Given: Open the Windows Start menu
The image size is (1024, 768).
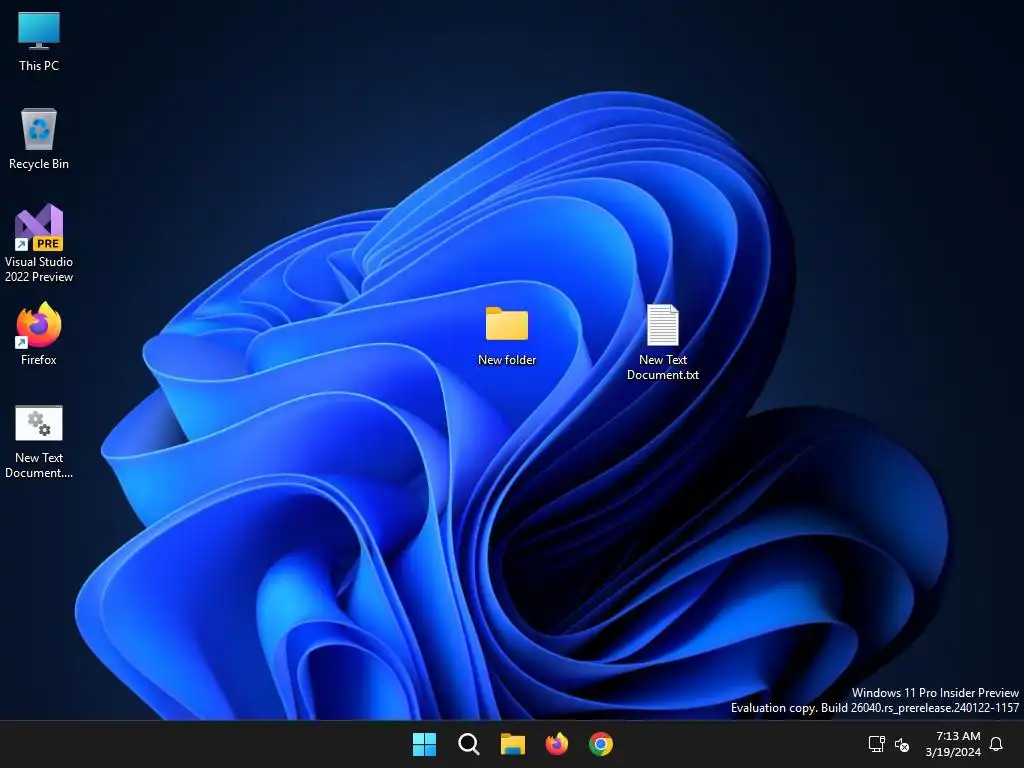Looking at the screenshot, I should click(424, 744).
